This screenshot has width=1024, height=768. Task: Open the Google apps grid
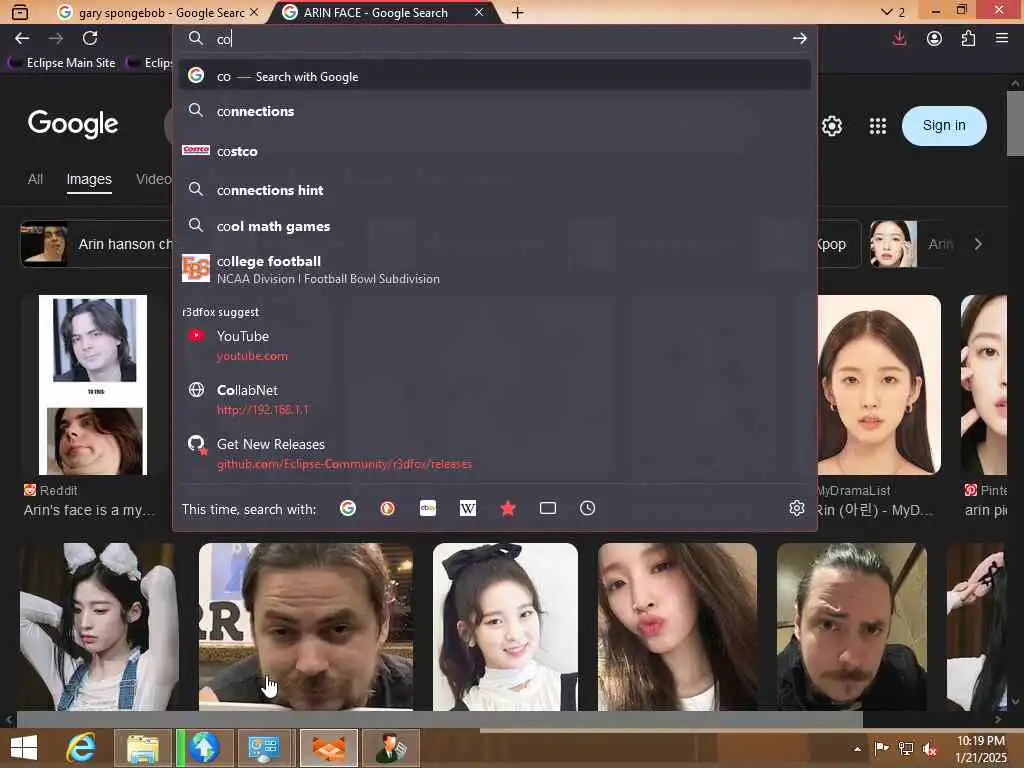pos(878,125)
